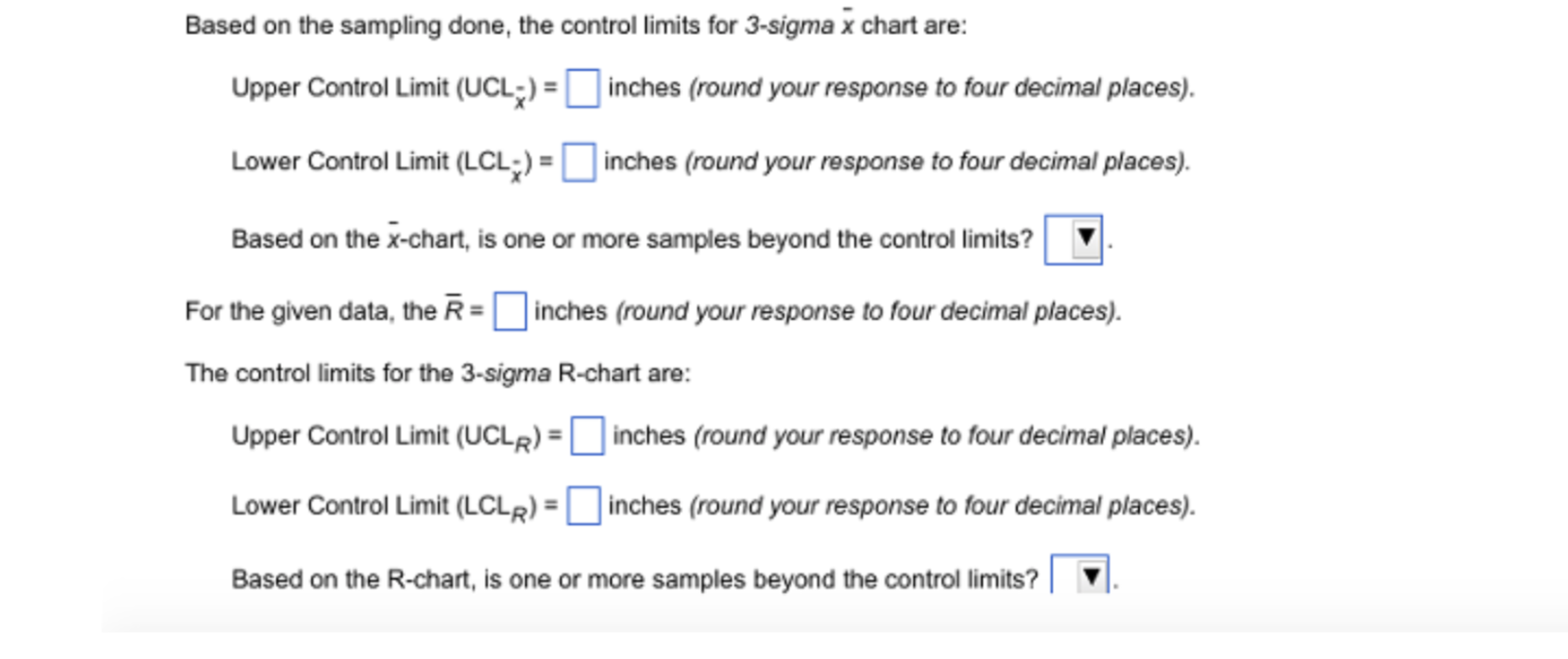1568x659 pixels.
Task: Click the x-chart dropdown arrow icon
Action: (x=1087, y=238)
